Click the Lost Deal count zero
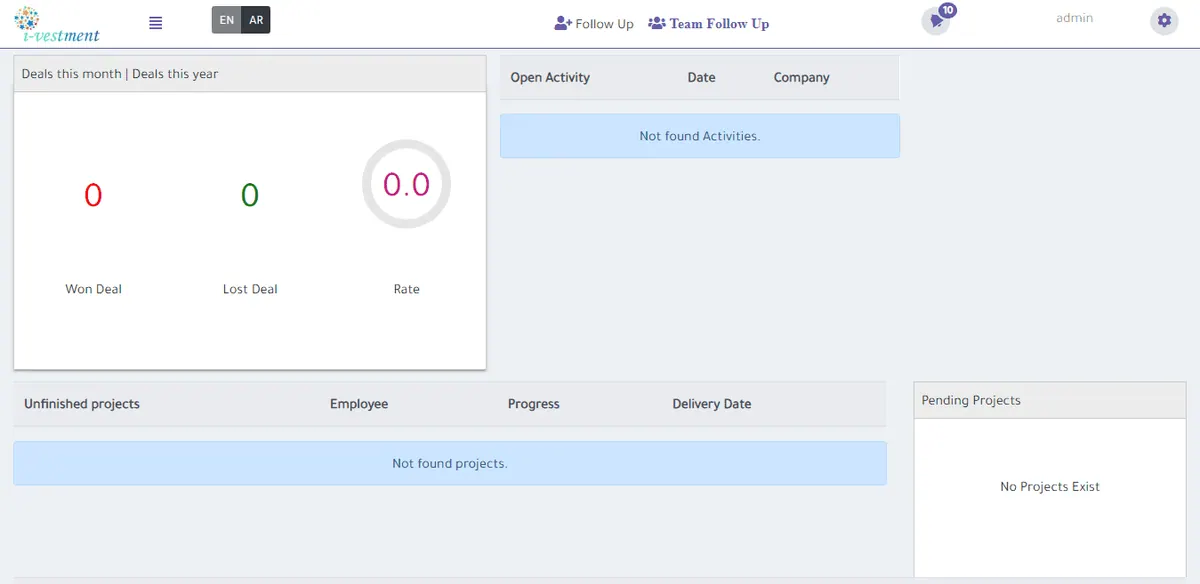1200x584 pixels. coord(250,195)
